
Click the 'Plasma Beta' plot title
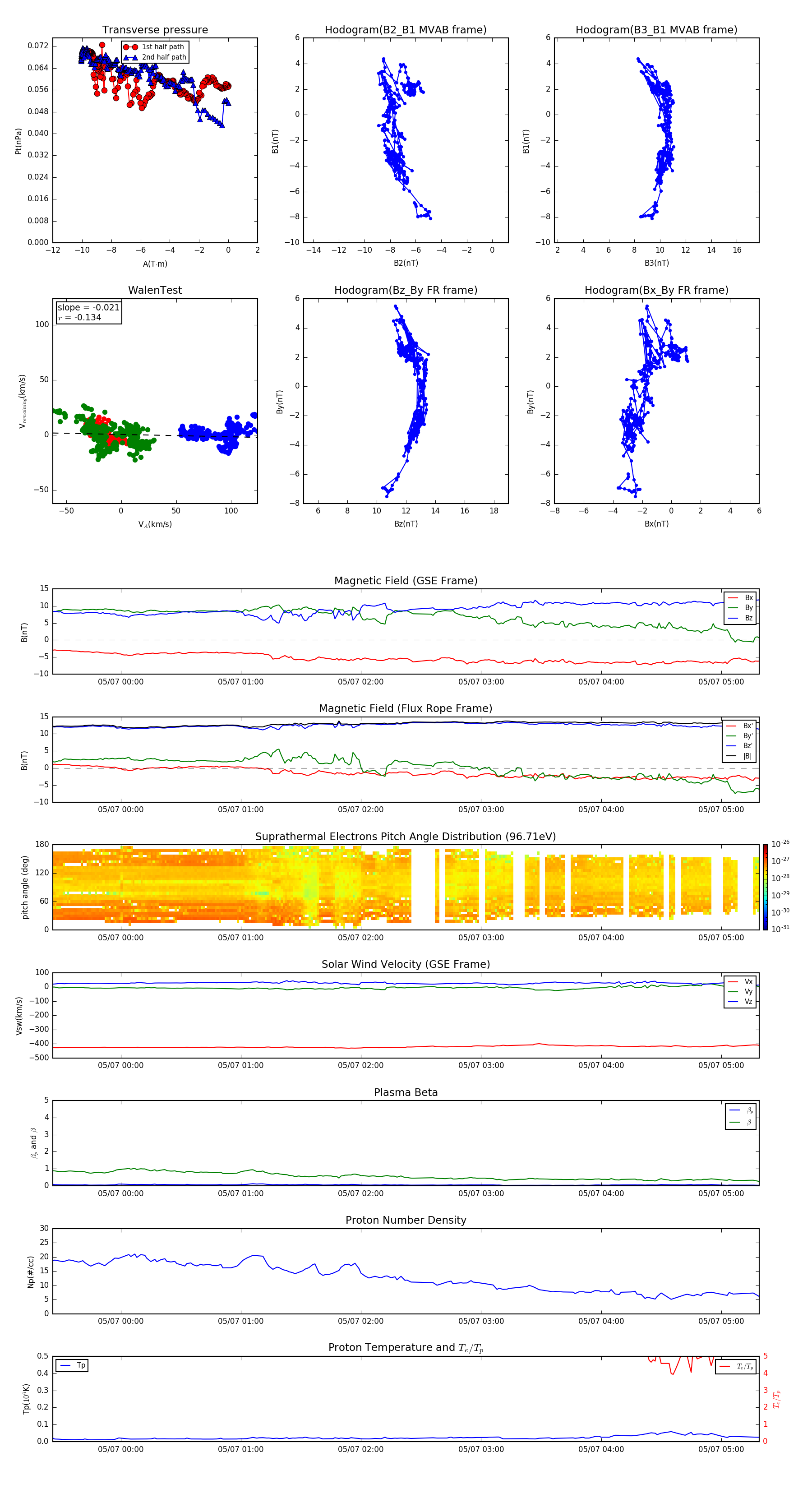point(406,1093)
